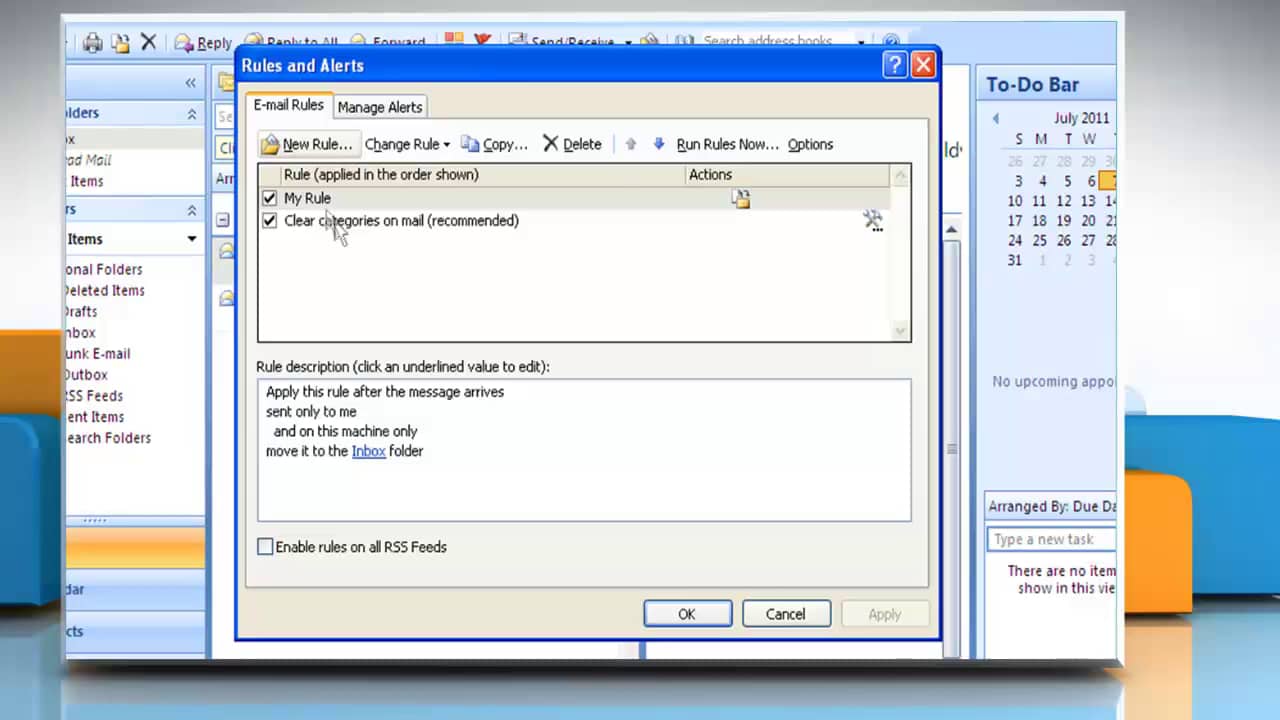Select the Personal Folders root item
The image size is (1280, 720).
pos(104,269)
